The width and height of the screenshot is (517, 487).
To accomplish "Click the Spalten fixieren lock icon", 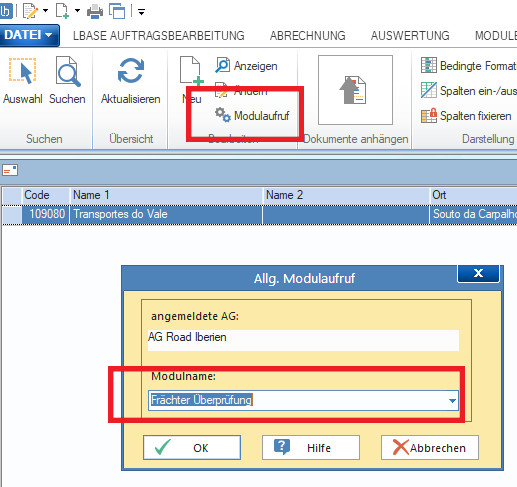I will tap(429, 115).
